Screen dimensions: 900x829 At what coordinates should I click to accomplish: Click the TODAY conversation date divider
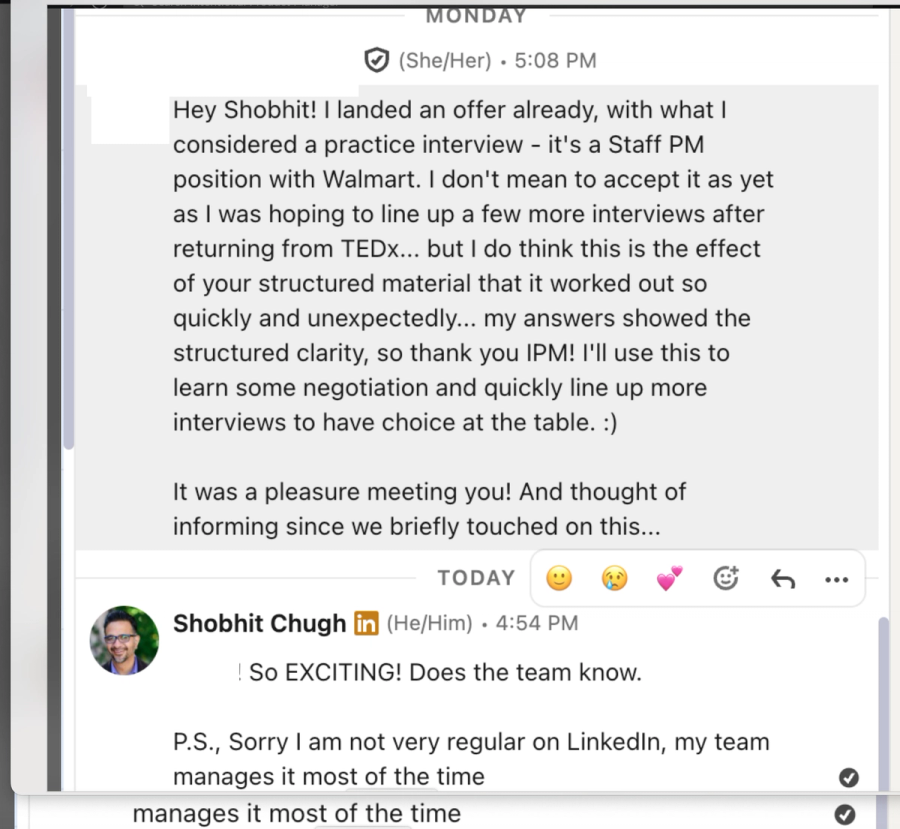tap(476, 578)
